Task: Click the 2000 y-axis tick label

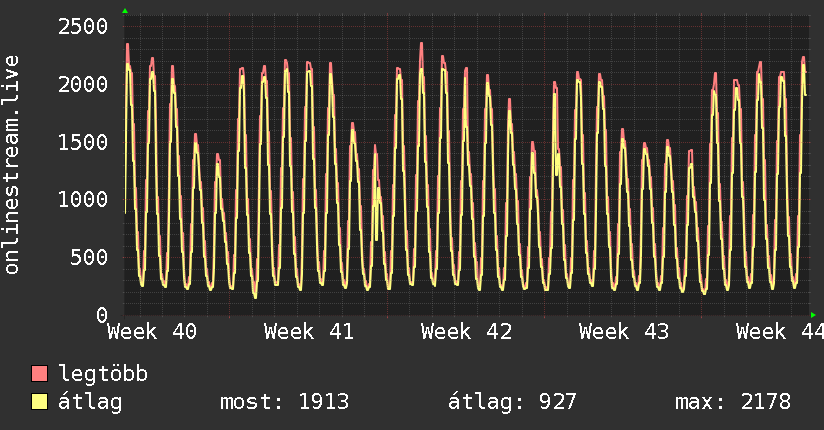Action: click(x=83, y=84)
